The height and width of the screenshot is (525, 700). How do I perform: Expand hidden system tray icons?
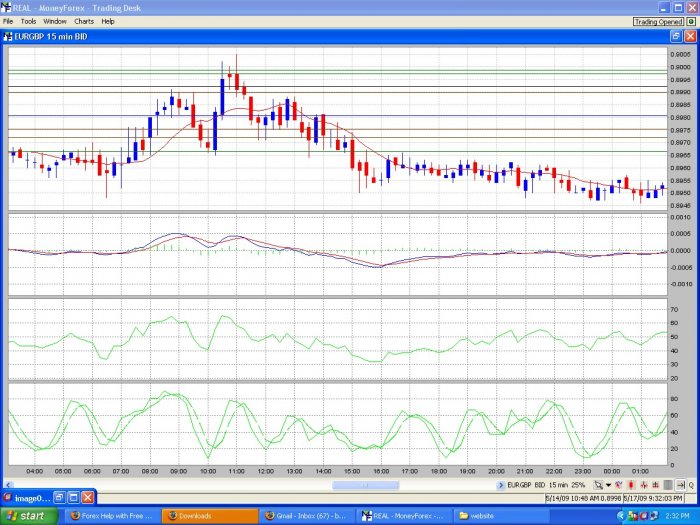(621, 516)
